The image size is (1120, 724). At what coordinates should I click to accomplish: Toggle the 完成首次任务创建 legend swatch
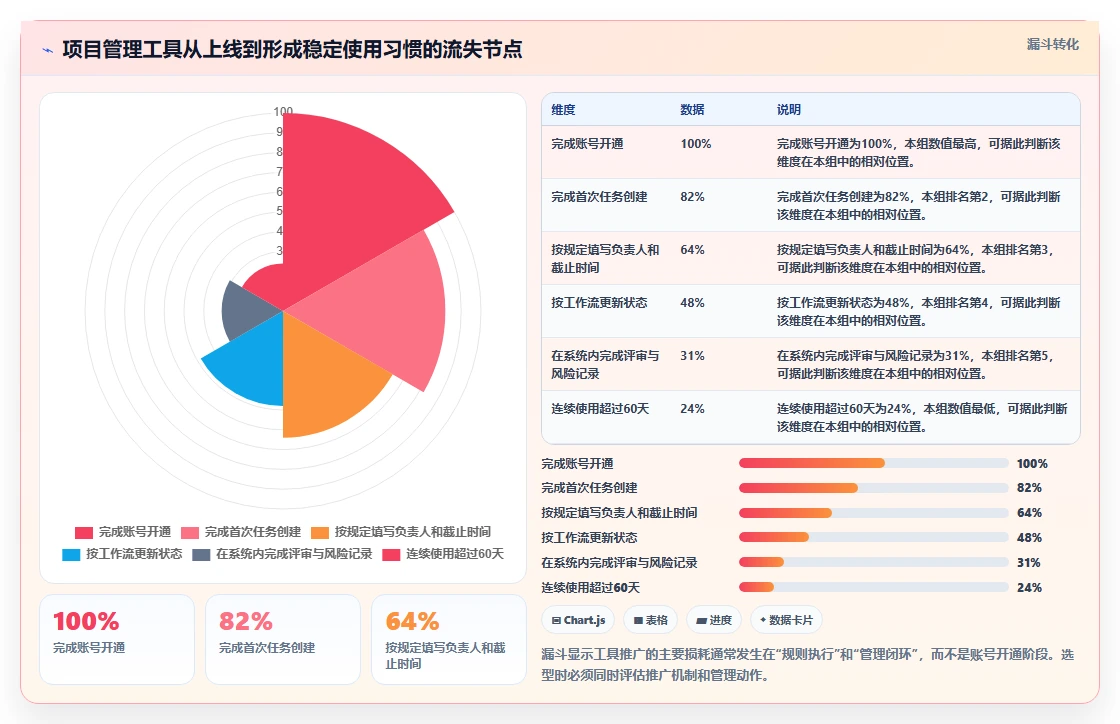[x=190, y=533]
